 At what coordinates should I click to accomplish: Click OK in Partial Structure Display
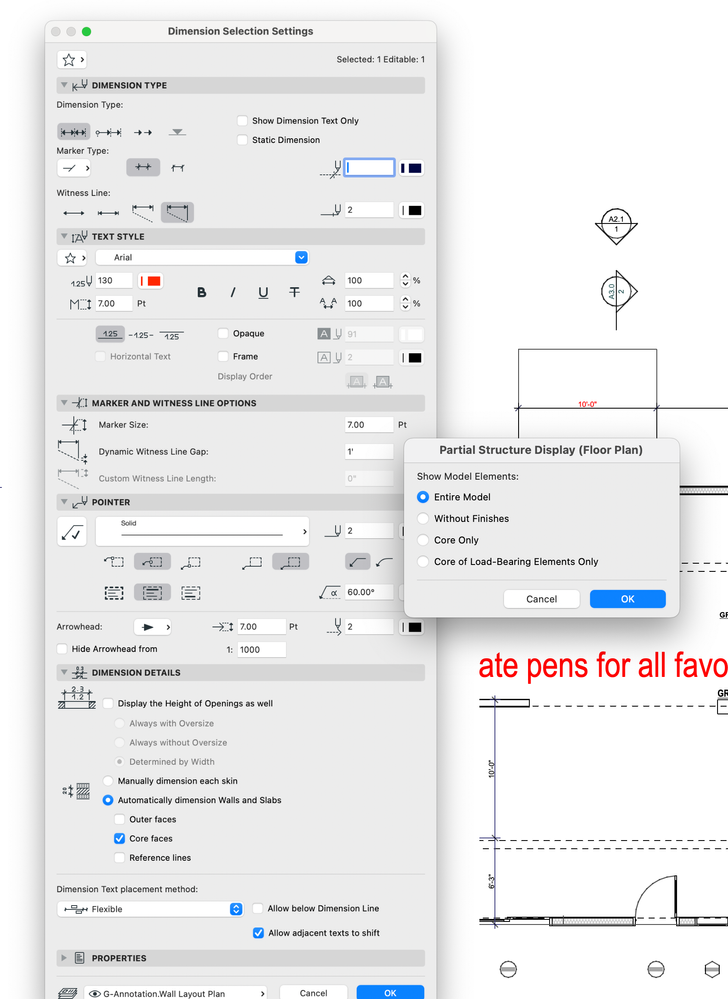[627, 599]
